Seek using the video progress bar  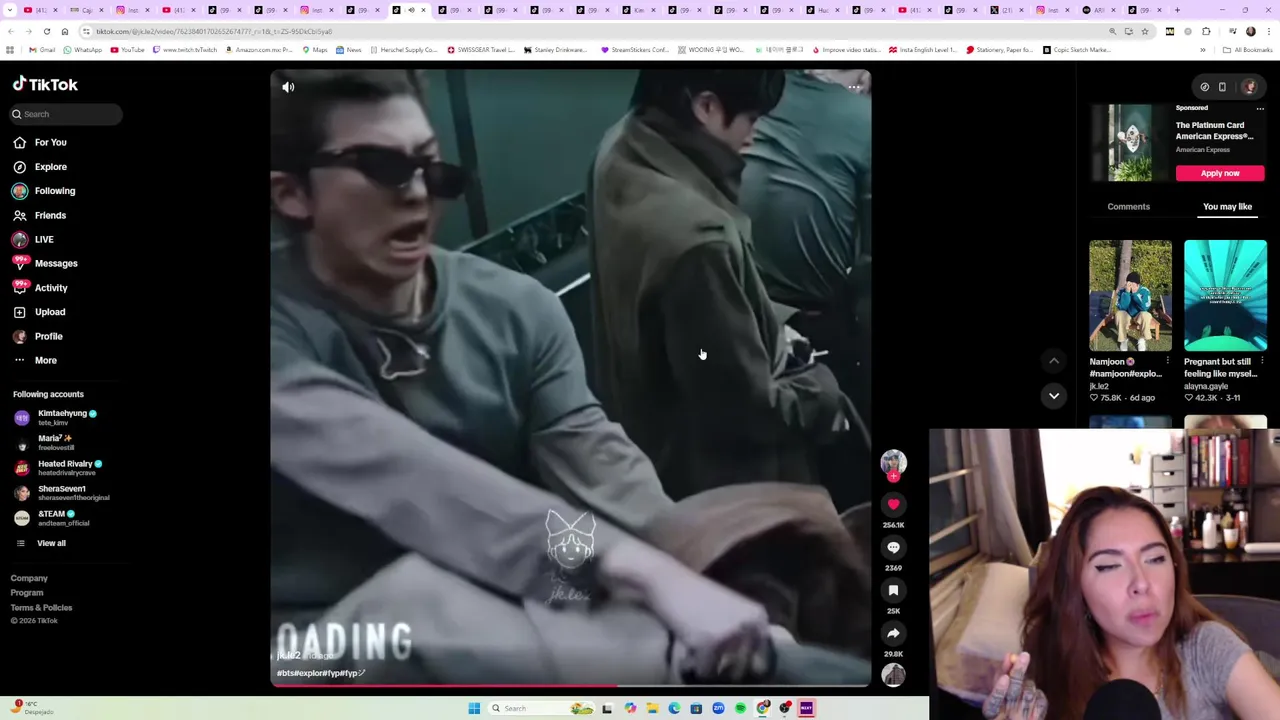pyautogui.click(x=570, y=686)
